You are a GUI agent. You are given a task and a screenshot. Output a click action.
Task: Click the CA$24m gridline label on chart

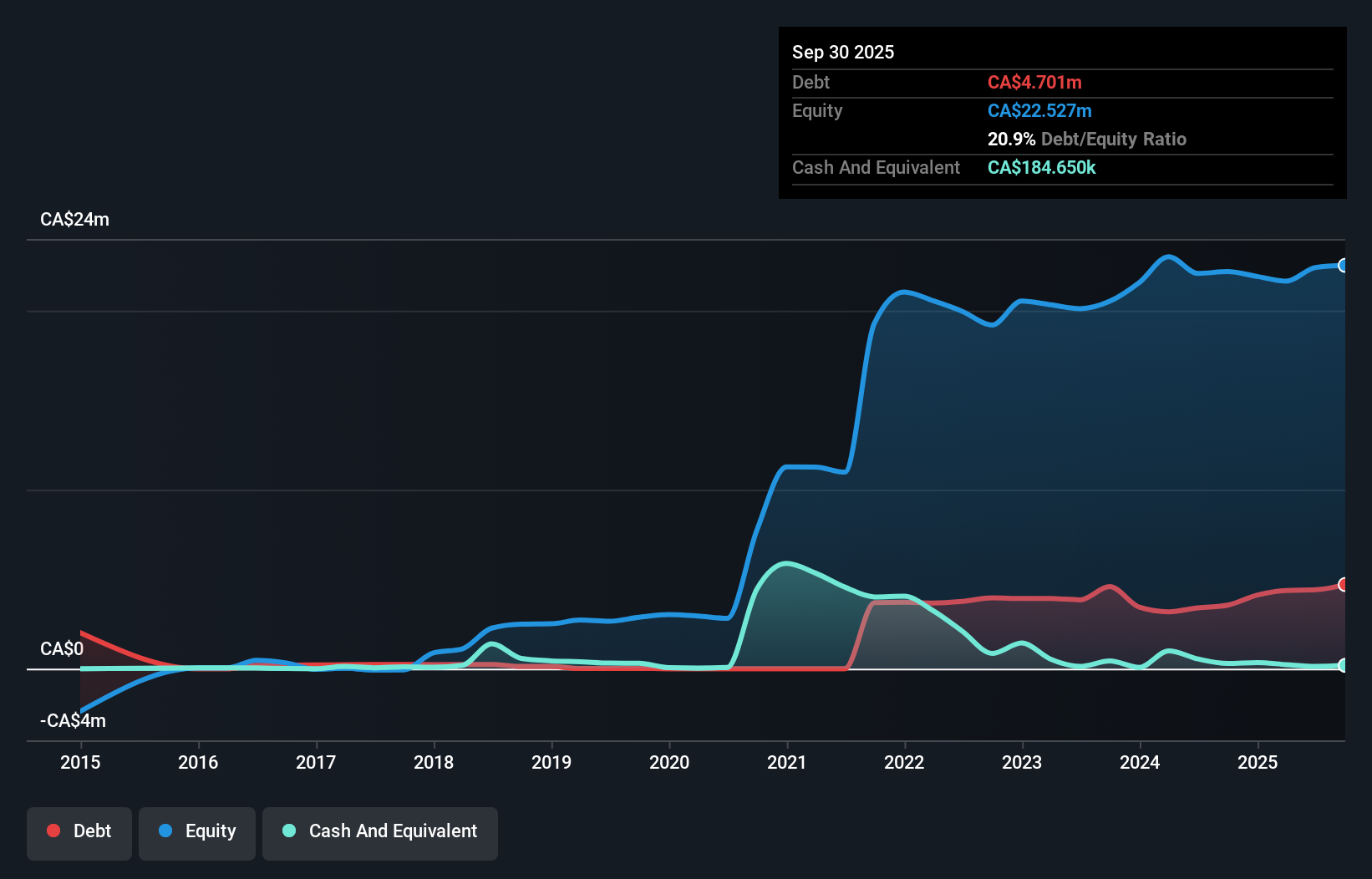75,219
